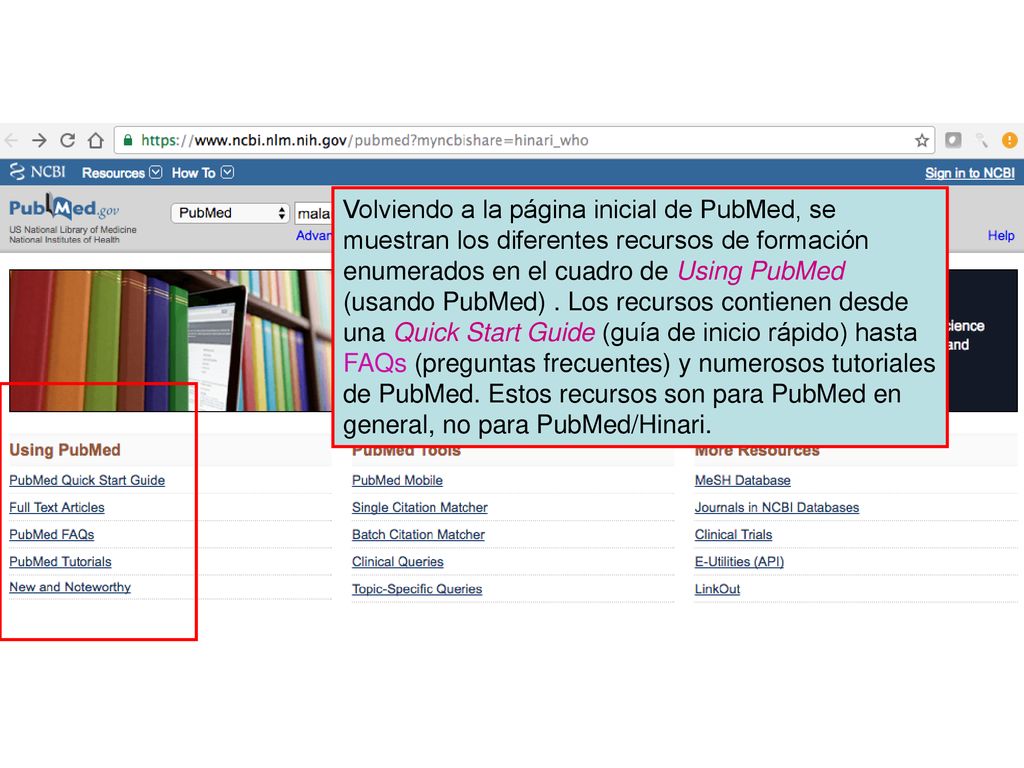
Task: Click the bookshelf banner image
Action: tap(171, 340)
